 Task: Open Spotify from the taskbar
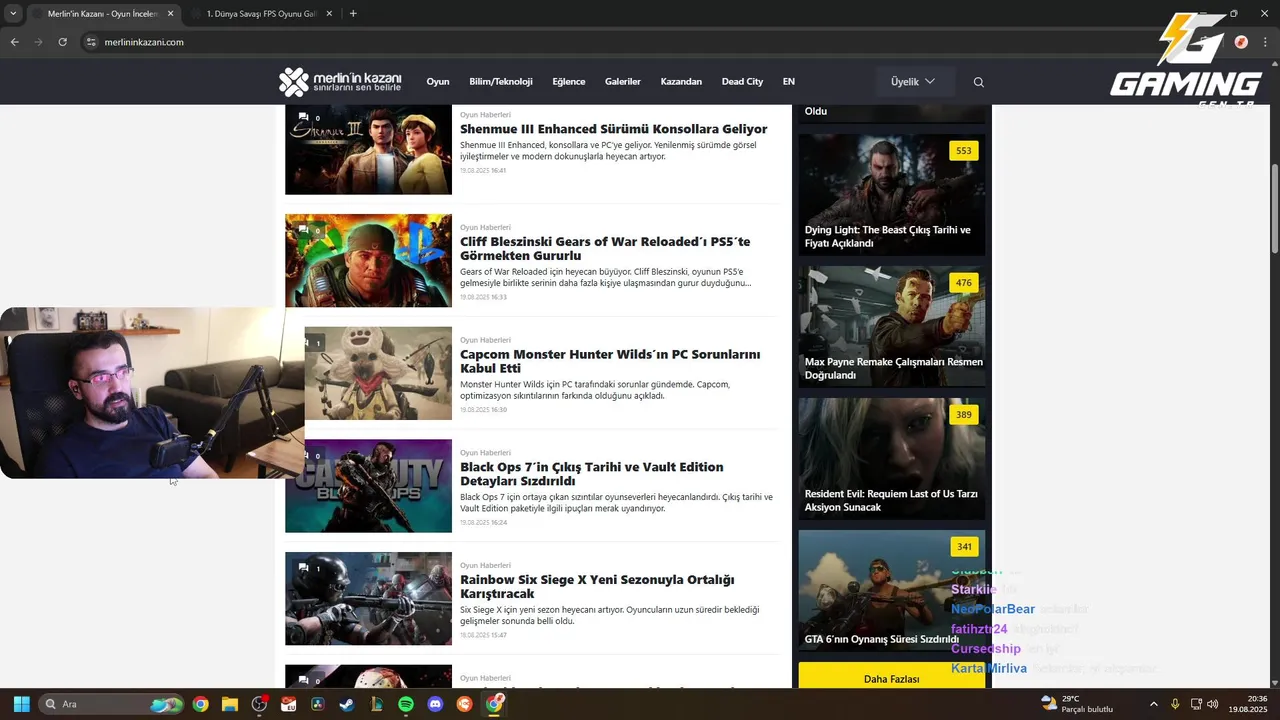point(406,704)
